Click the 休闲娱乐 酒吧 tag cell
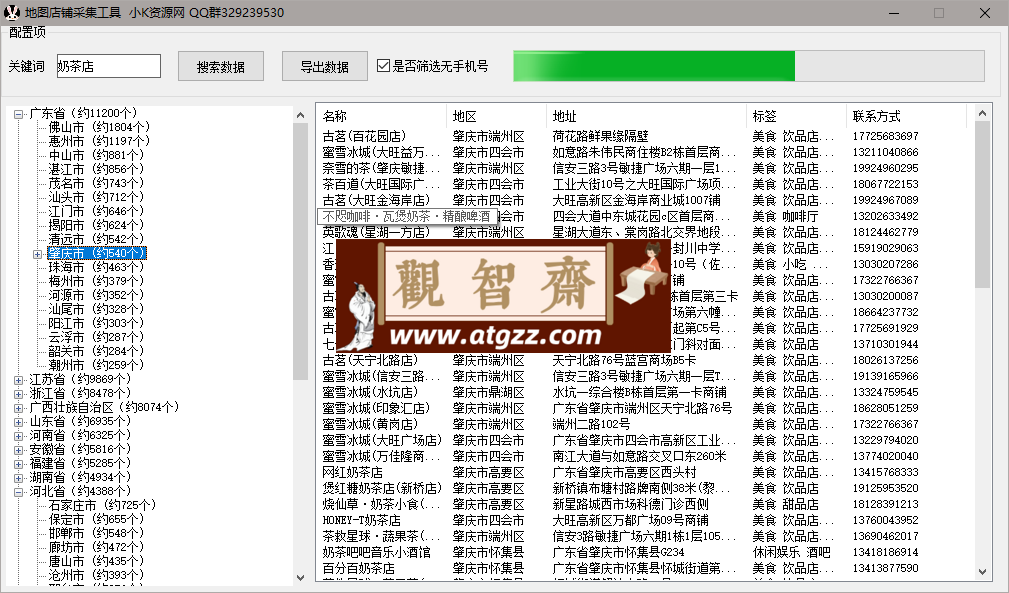Screen dimensions: 1009x593 tap(791, 552)
